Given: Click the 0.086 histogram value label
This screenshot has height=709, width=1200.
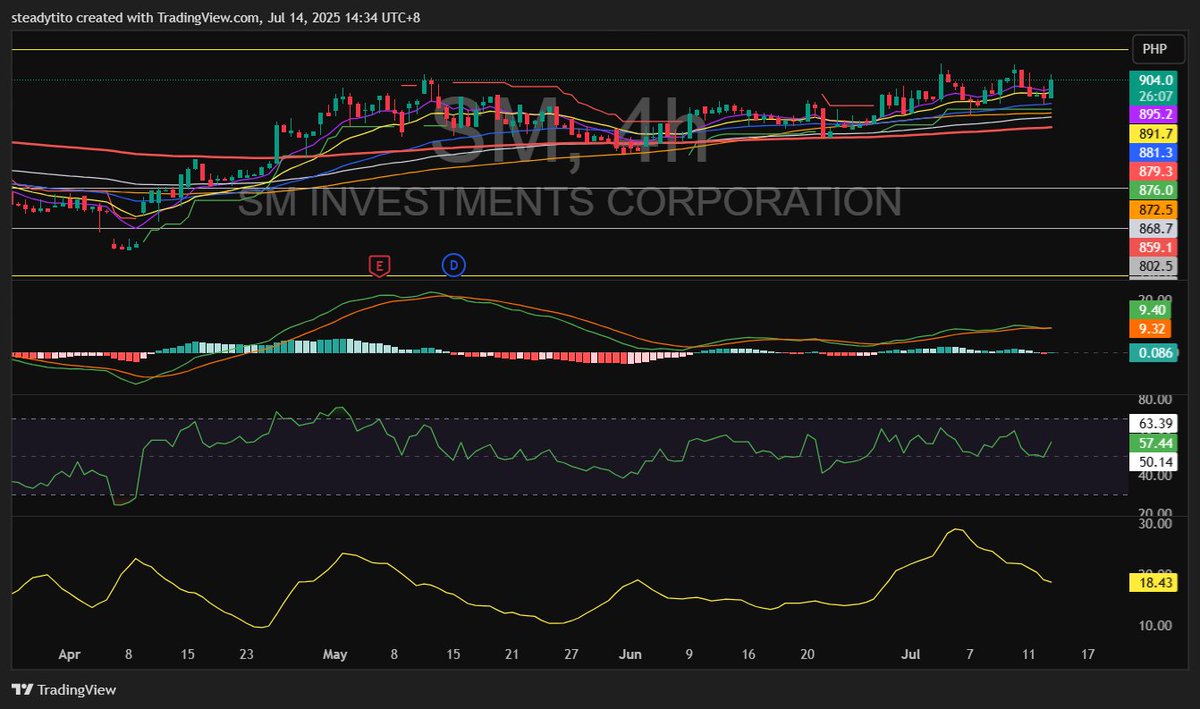Looking at the screenshot, I should (1155, 352).
